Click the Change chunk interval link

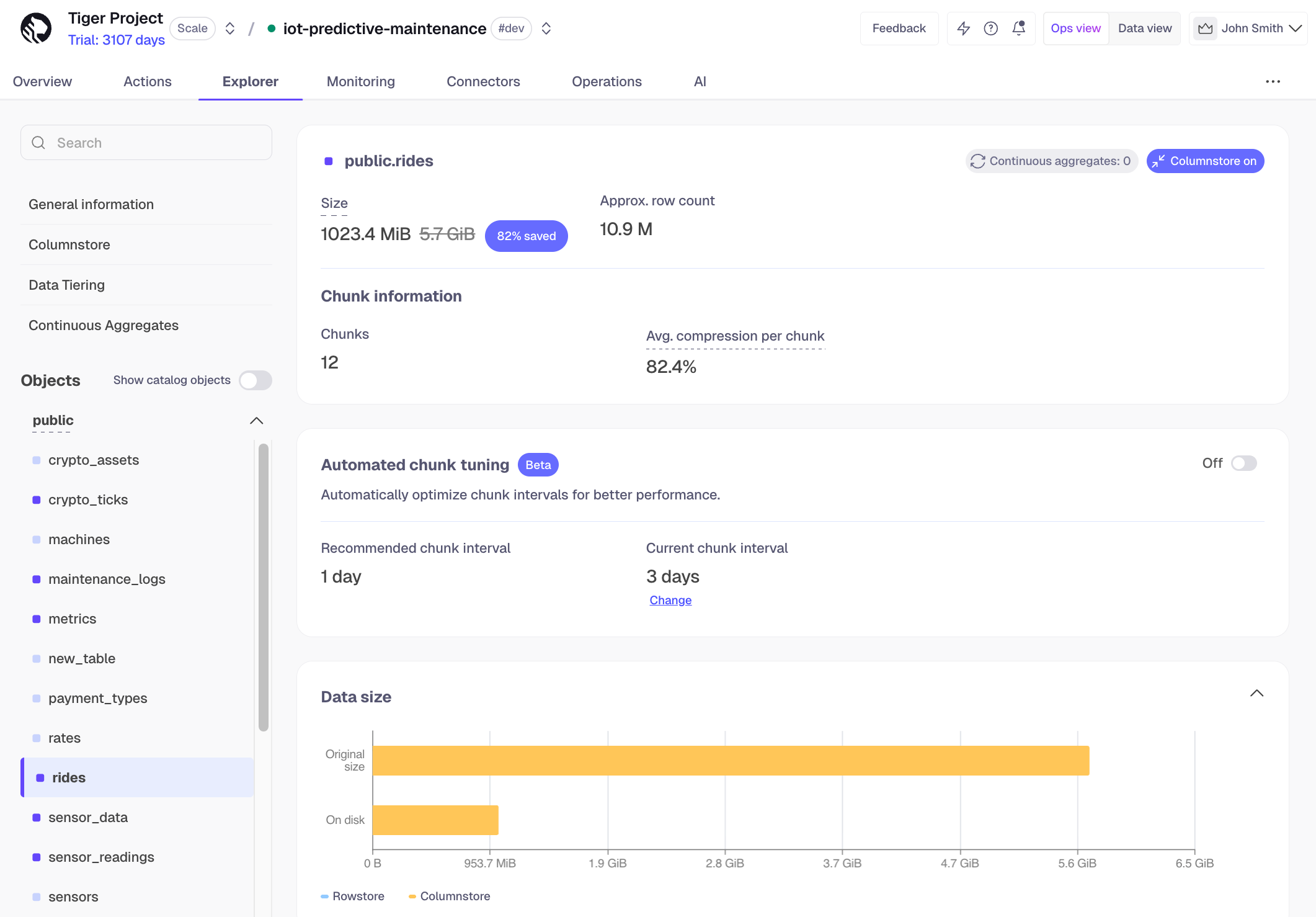pos(670,599)
